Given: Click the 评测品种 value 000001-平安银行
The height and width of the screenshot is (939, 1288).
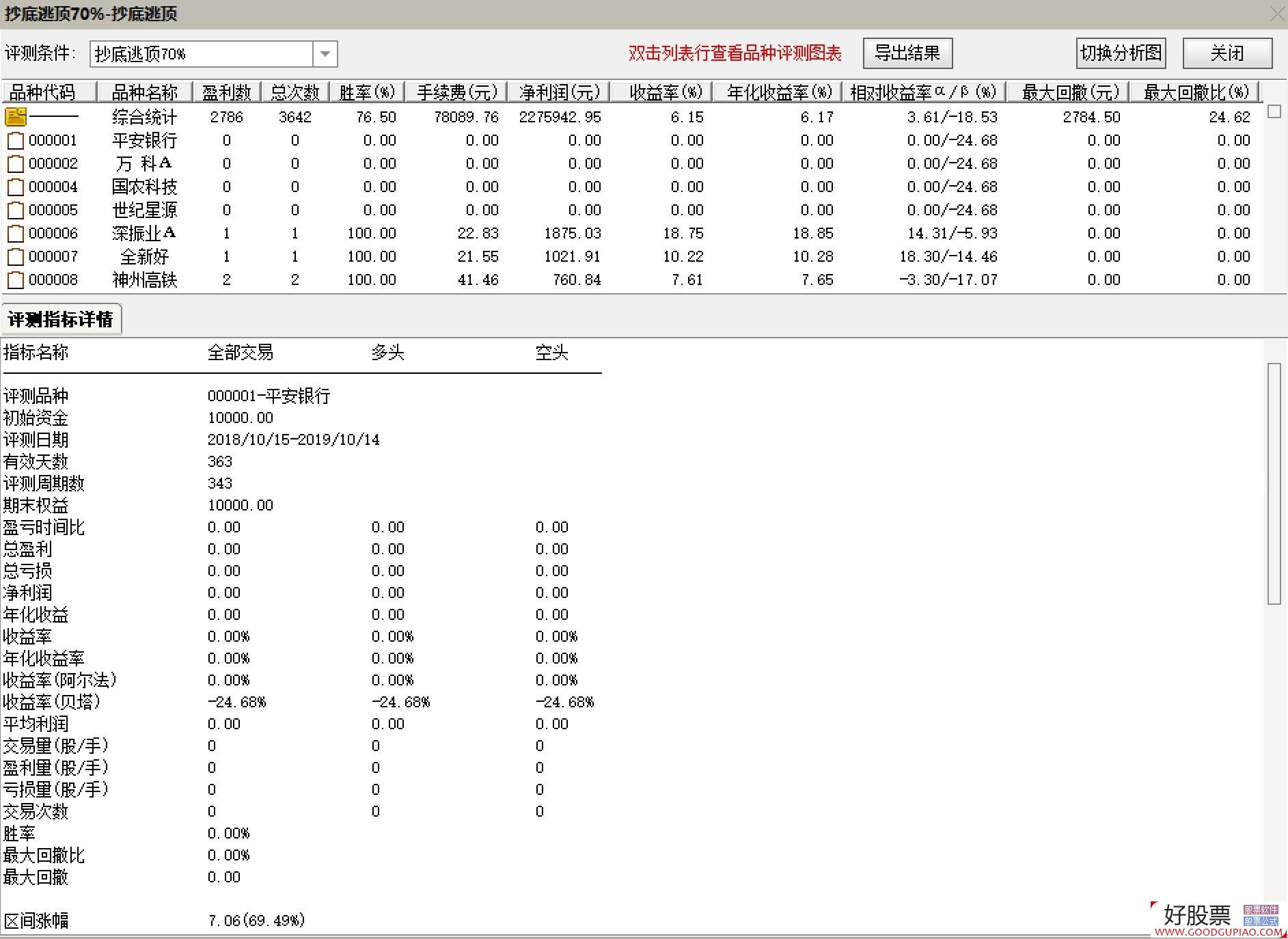Looking at the screenshot, I should [x=269, y=396].
